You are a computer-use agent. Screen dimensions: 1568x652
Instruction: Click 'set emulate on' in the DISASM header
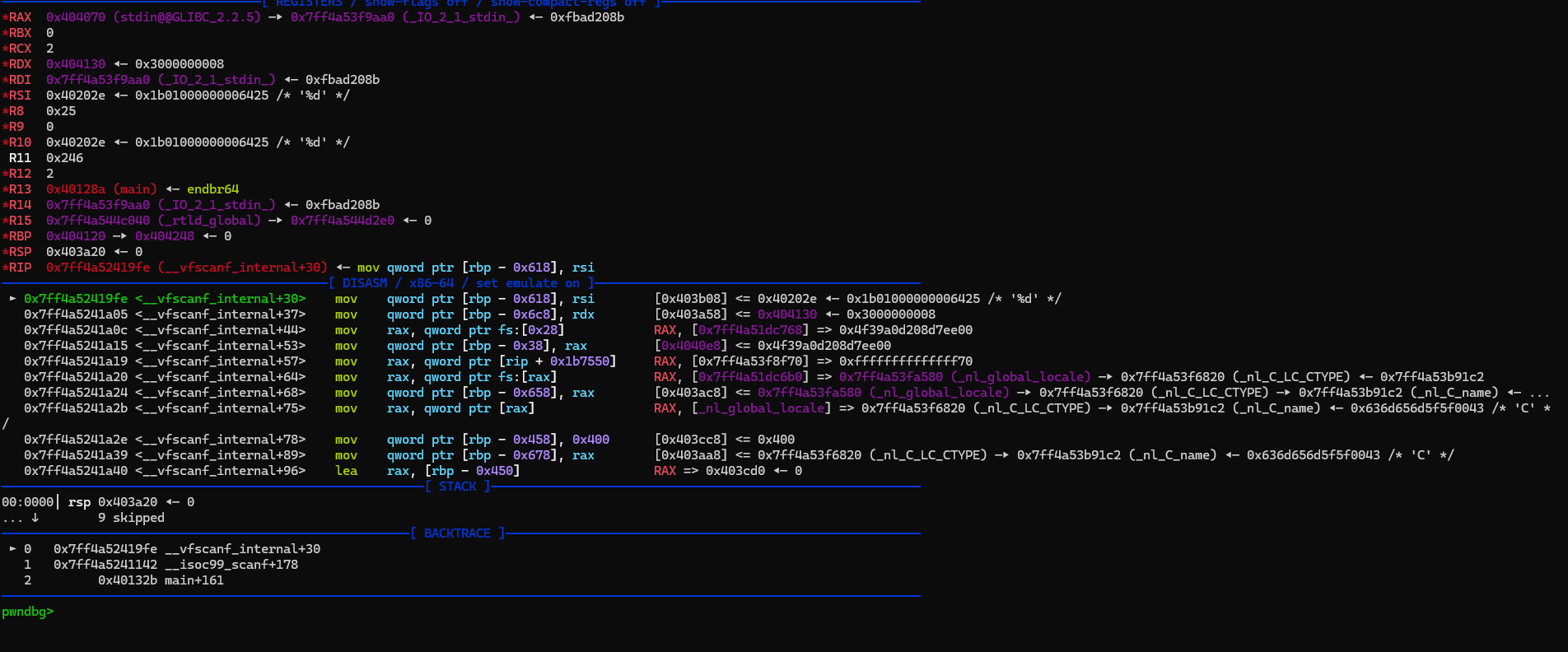(527, 283)
